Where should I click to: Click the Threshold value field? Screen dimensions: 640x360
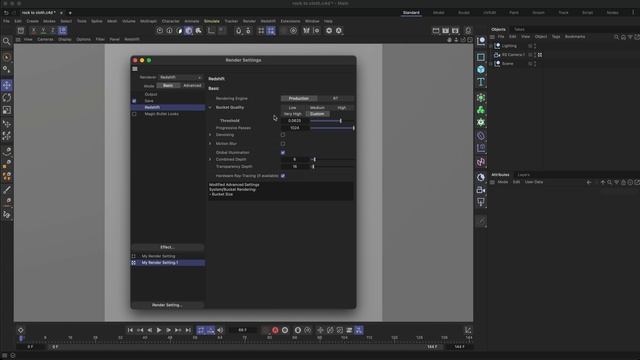[x=294, y=121]
